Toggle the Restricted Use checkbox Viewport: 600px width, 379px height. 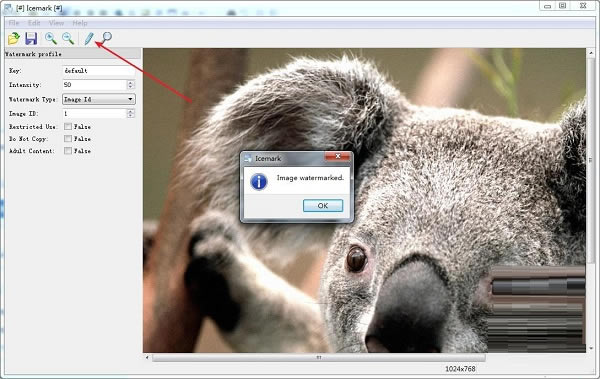pos(68,126)
